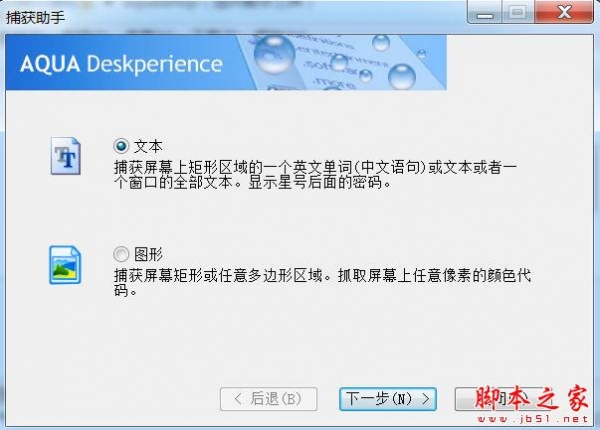Viewport: 600px width, 430px height.
Task: Click the graphics capture description paragraph
Action: click(322, 283)
